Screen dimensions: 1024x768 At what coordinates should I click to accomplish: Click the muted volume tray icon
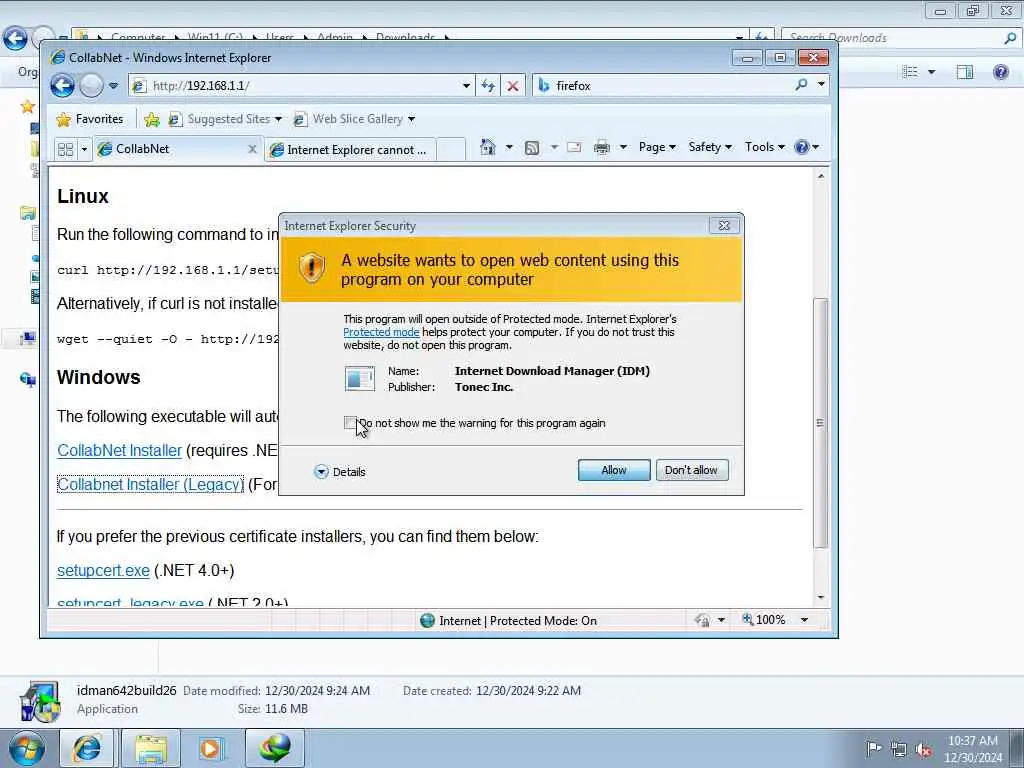(x=923, y=749)
